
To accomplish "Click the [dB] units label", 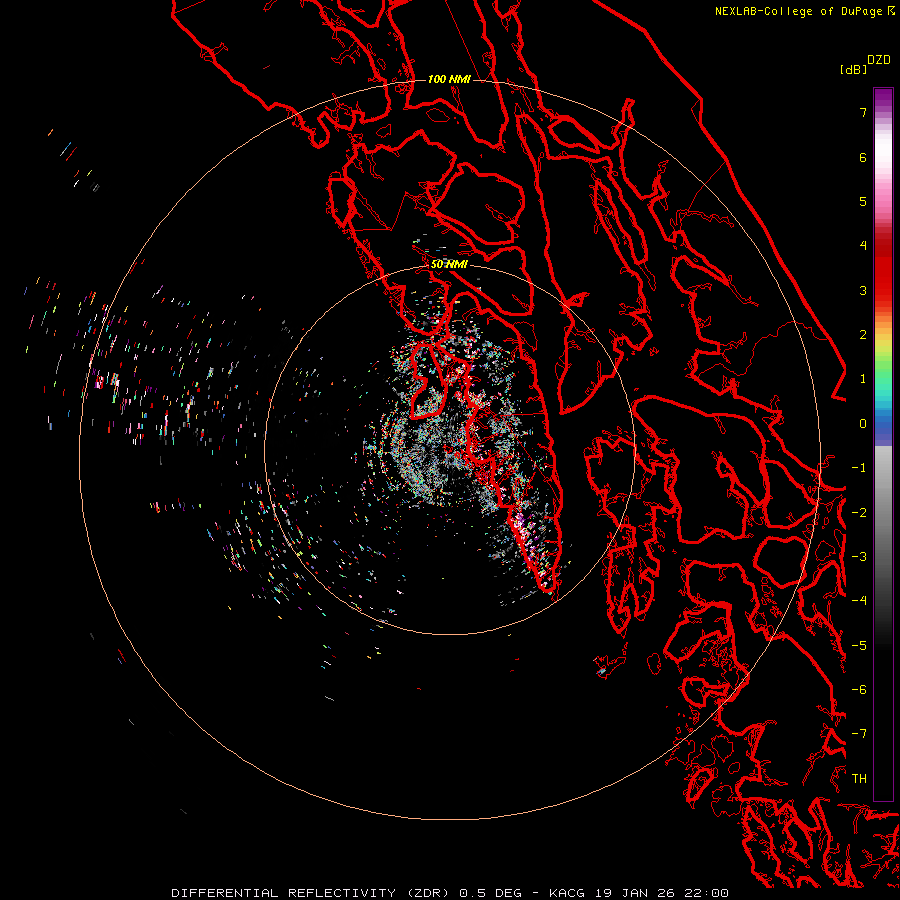I will click(x=854, y=69).
